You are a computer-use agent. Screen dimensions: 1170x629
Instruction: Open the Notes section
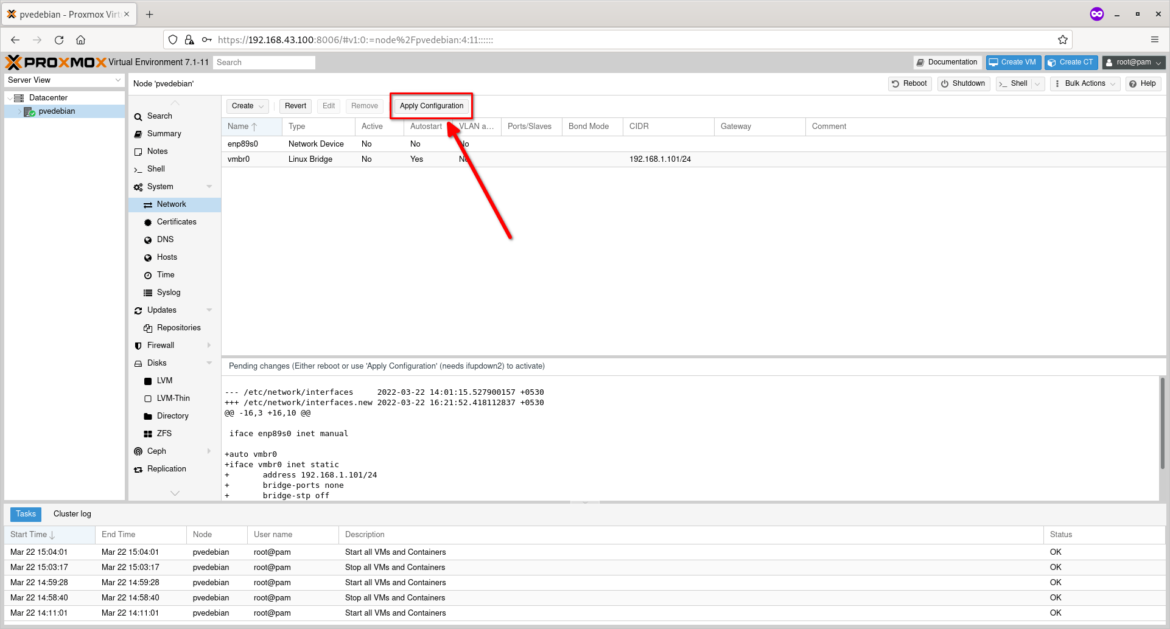(157, 151)
